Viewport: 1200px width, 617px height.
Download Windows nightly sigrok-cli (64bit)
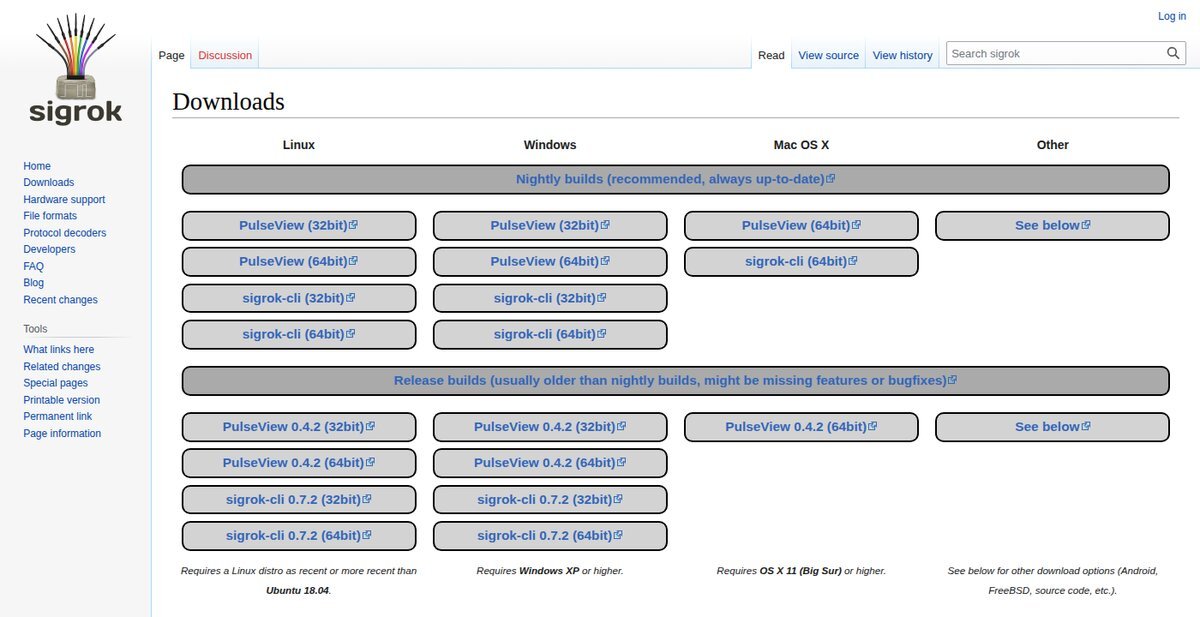tap(550, 334)
